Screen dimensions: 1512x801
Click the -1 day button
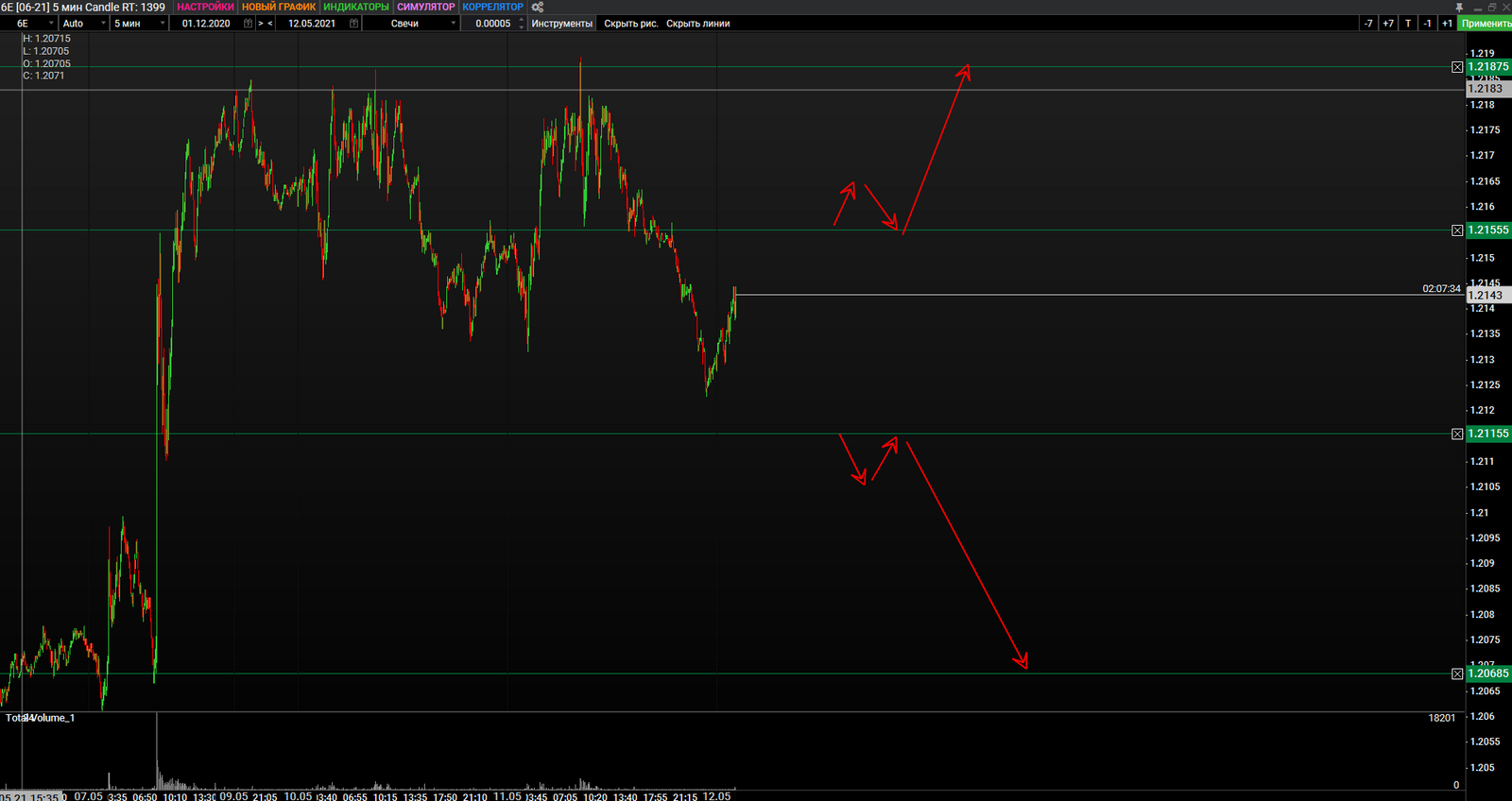point(1427,24)
